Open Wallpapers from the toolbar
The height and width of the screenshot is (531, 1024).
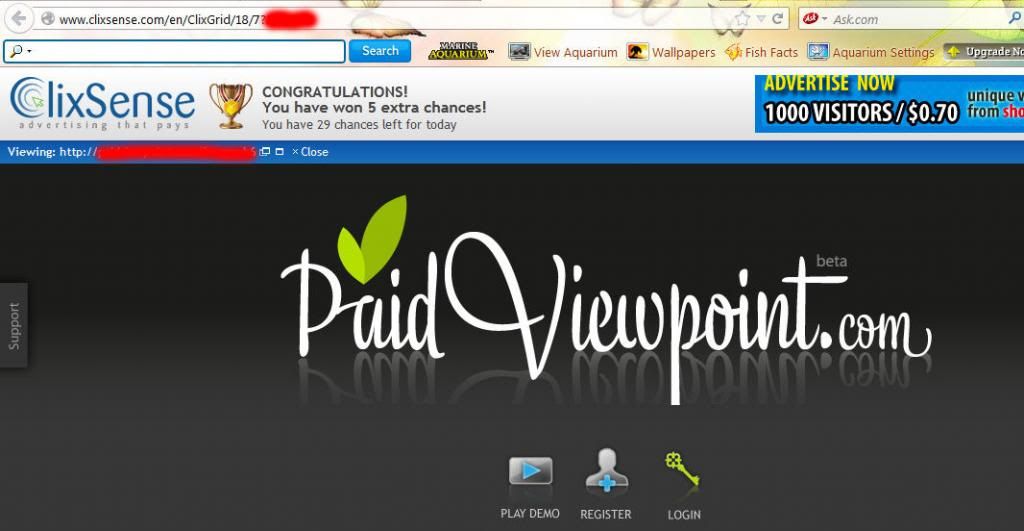pyautogui.click(x=671, y=52)
